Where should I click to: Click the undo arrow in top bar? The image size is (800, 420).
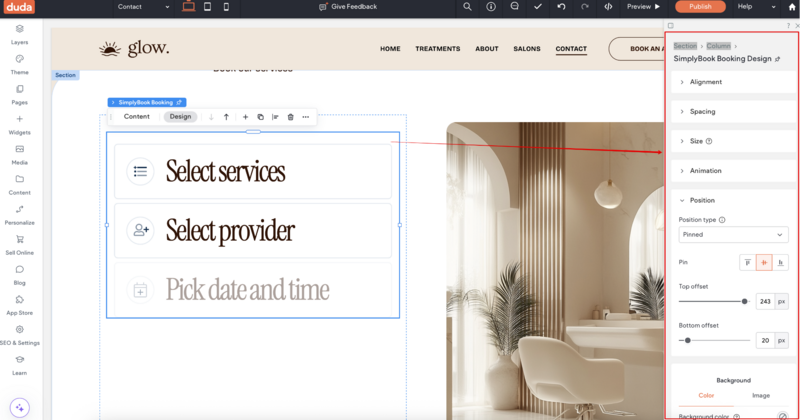point(561,7)
